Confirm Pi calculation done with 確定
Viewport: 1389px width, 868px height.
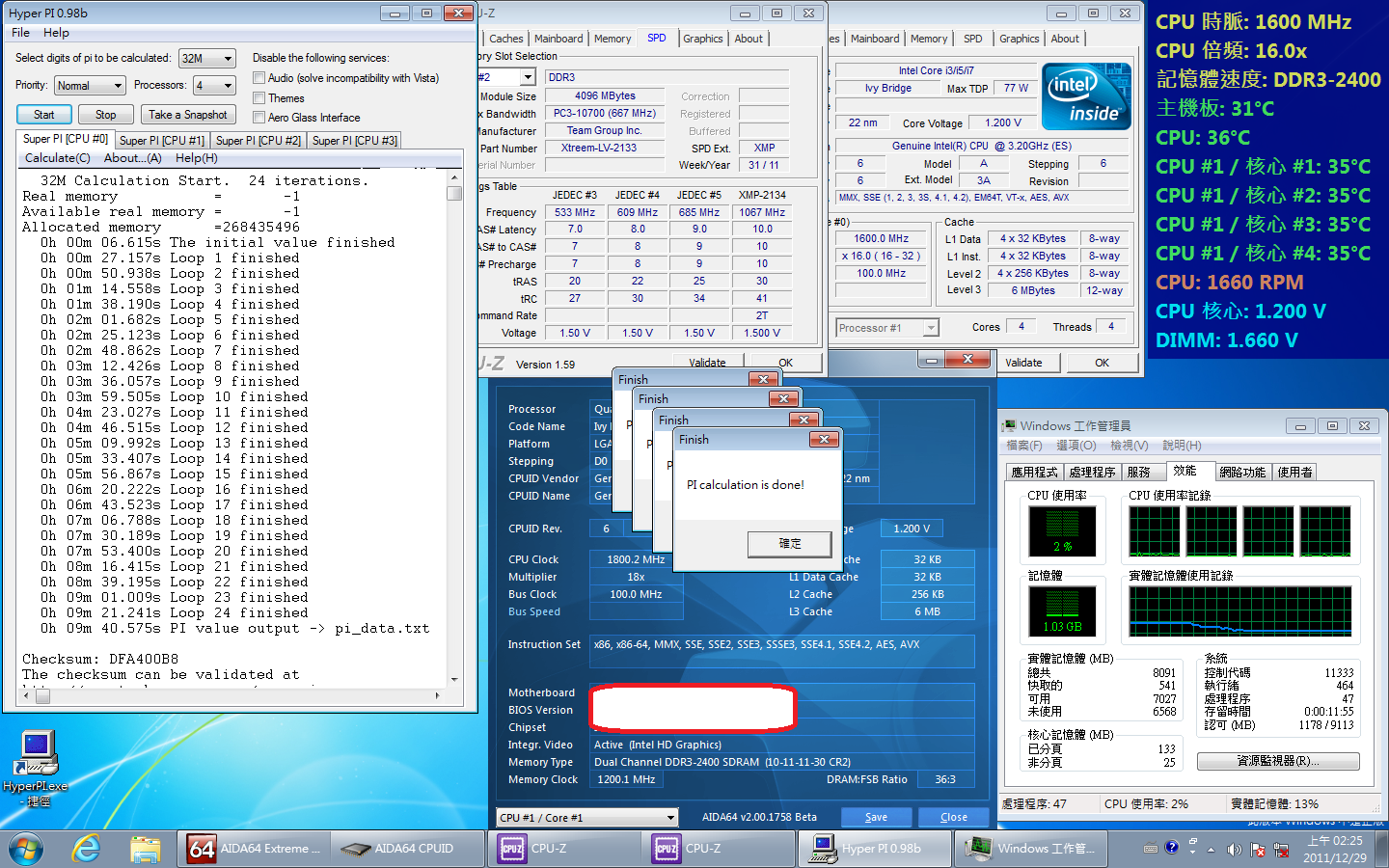coord(790,544)
